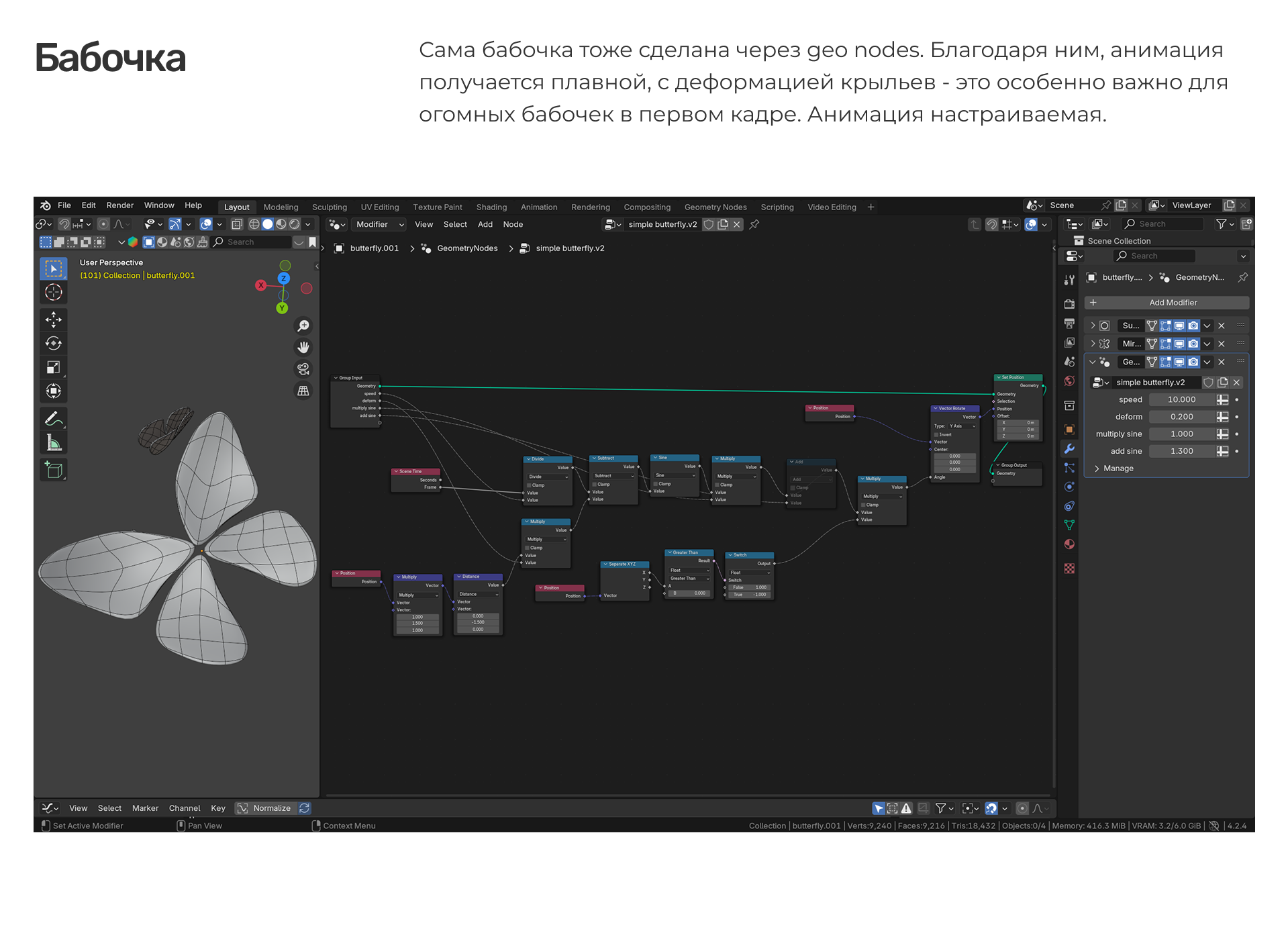Open the Render menu
Image resolution: width=1288 pixels, height=933 pixels.
(x=119, y=205)
